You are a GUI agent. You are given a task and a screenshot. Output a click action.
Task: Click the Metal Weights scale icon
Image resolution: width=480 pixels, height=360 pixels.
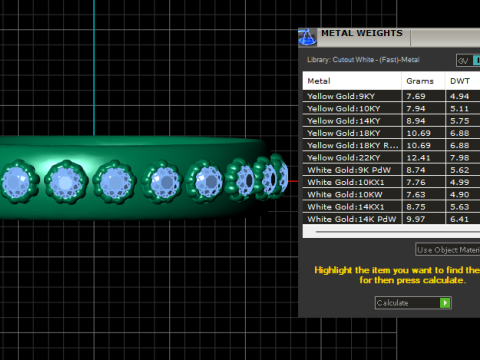[307, 37]
